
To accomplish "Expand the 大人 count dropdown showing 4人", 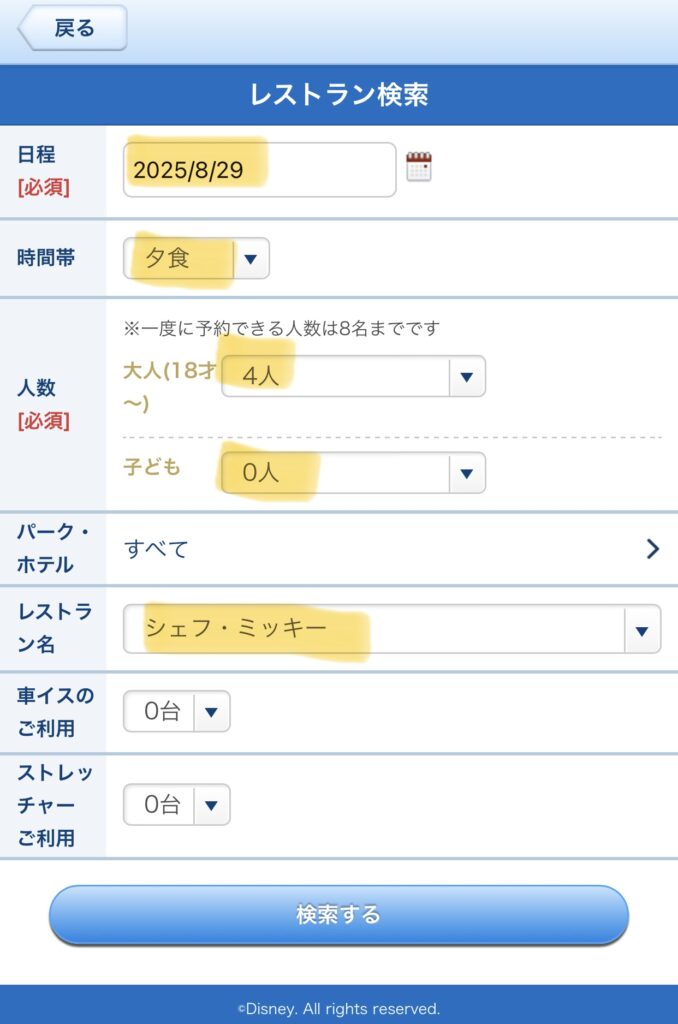I will (x=335, y=376).
